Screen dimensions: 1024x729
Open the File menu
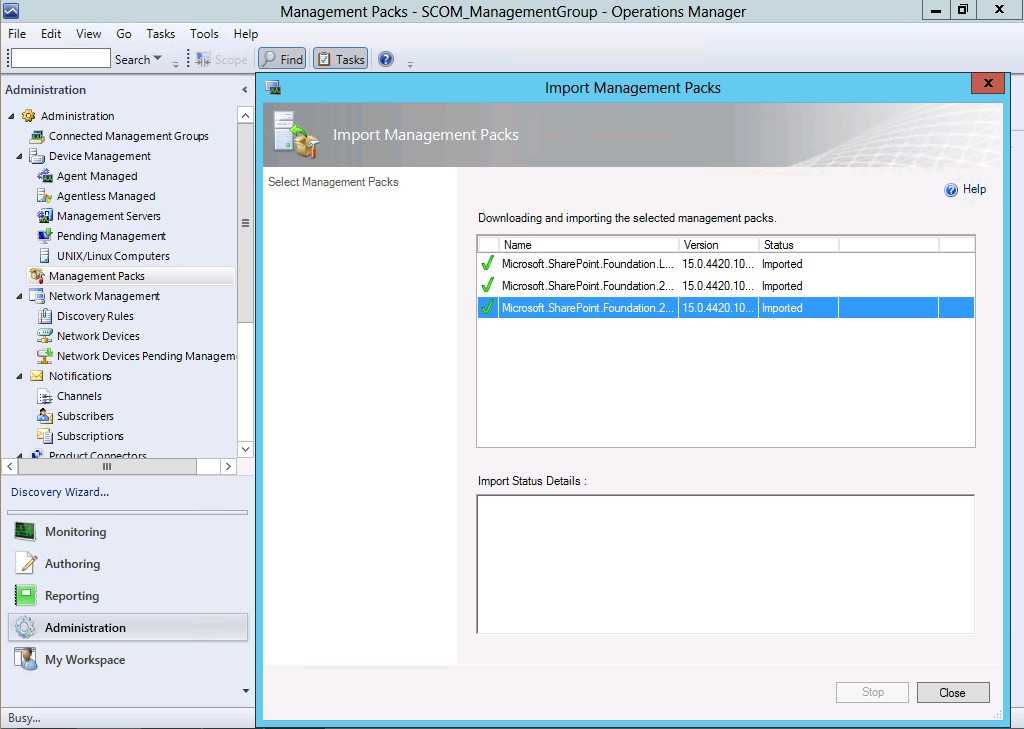click(x=17, y=34)
